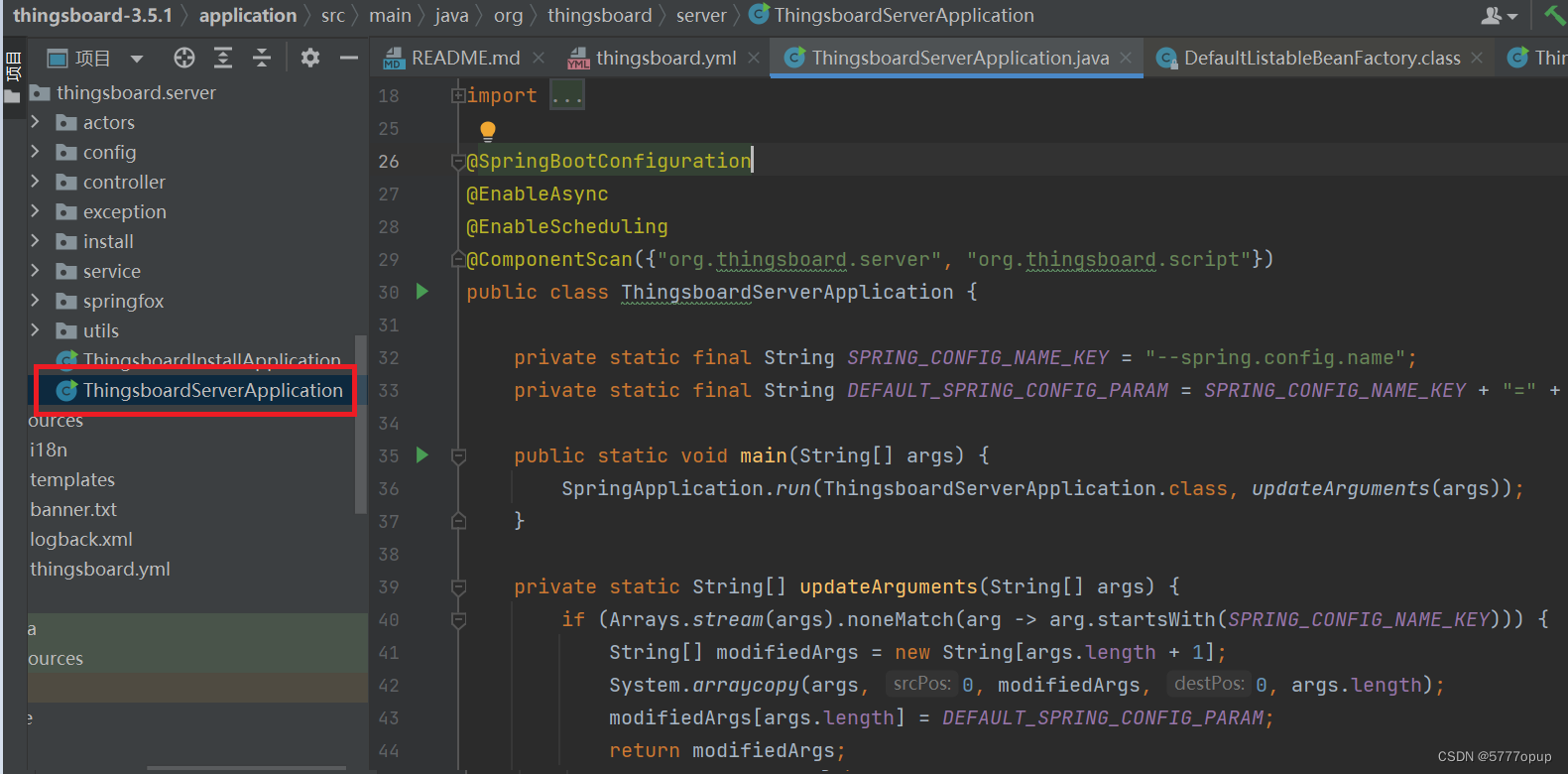Close ThingsboardServerApplication.java tab
This screenshot has height=774, width=1568.
(x=1126, y=59)
